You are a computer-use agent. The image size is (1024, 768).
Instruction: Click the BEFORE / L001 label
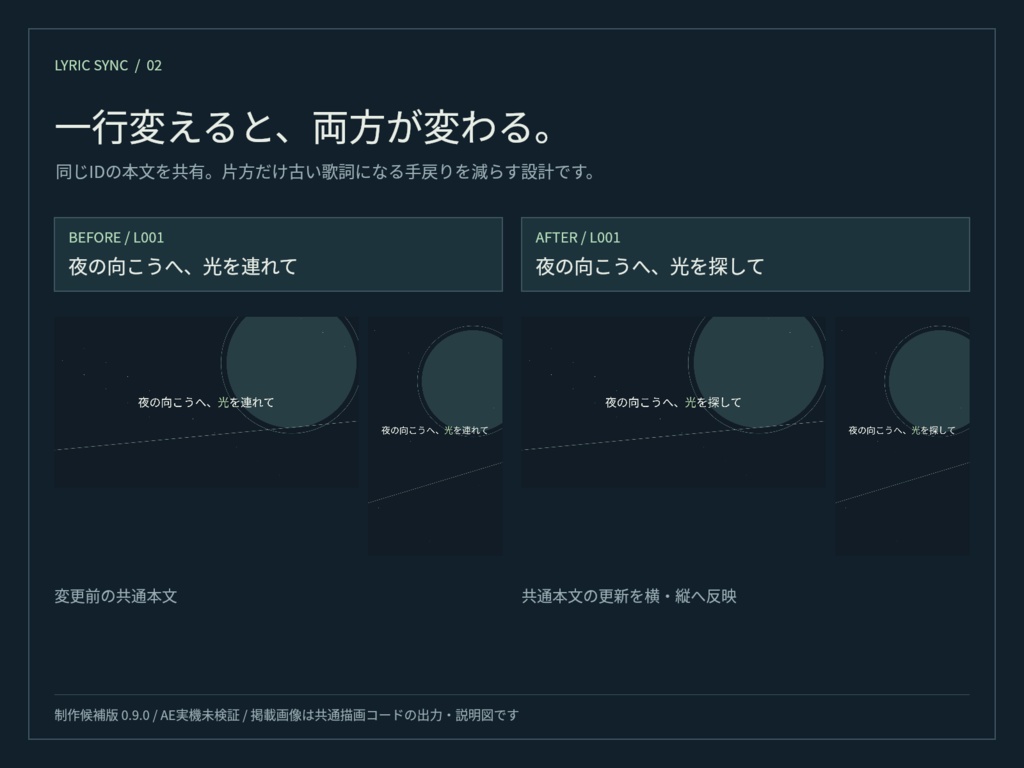[116, 237]
